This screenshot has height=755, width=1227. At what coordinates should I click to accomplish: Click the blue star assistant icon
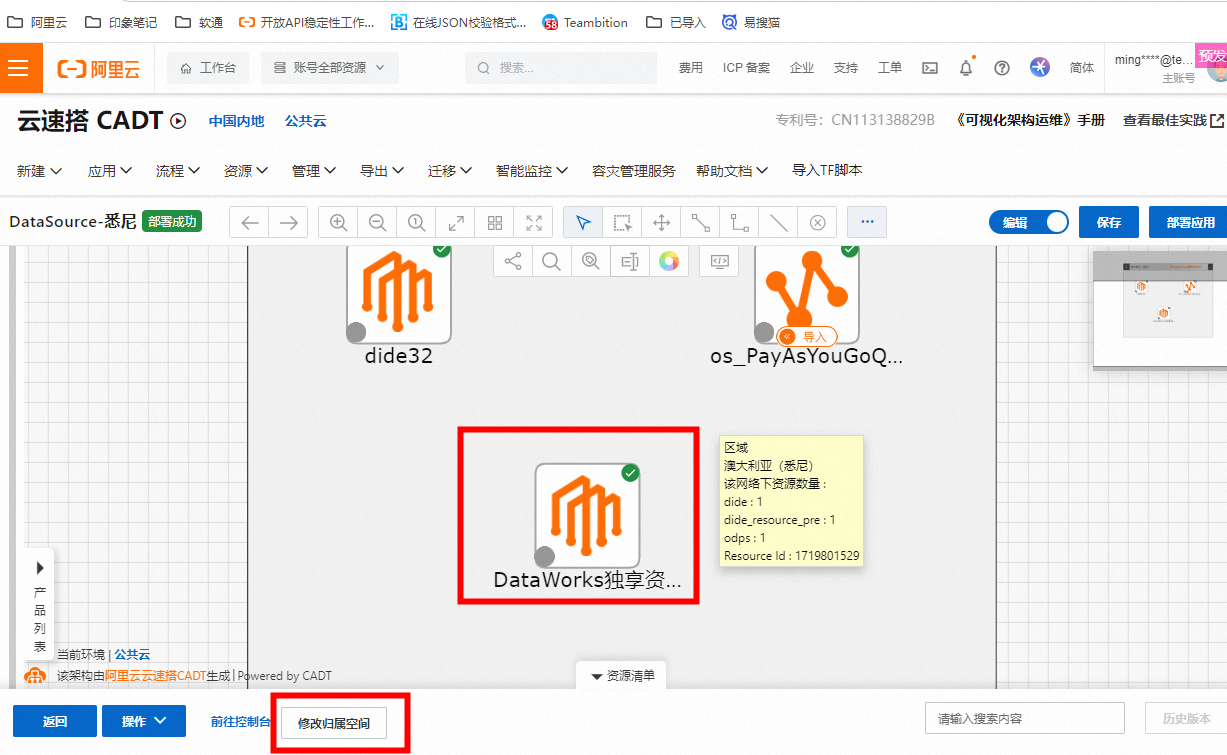click(x=1040, y=67)
